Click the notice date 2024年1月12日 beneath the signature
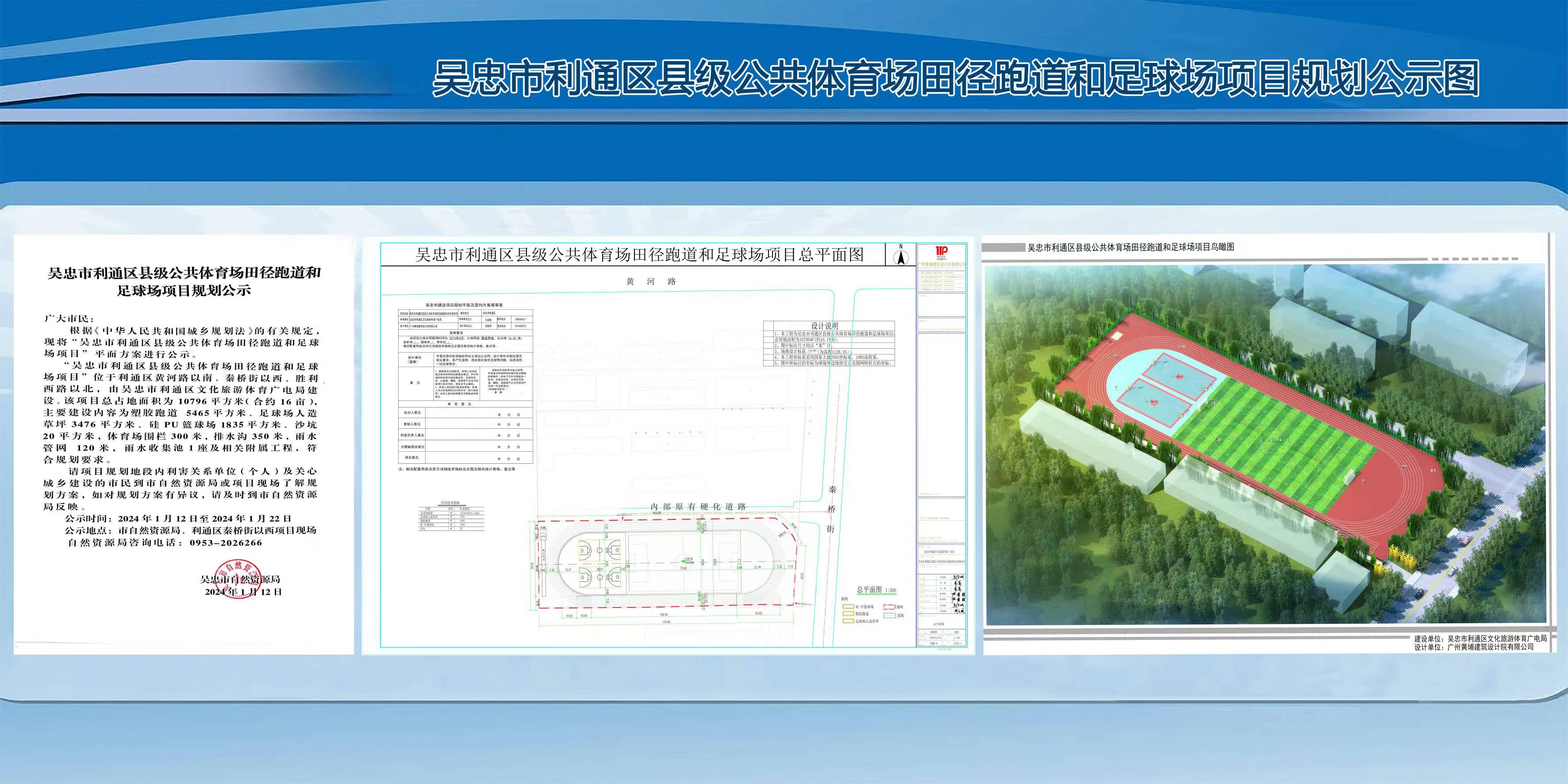Image resolution: width=1568 pixels, height=784 pixels. point(243,592)
